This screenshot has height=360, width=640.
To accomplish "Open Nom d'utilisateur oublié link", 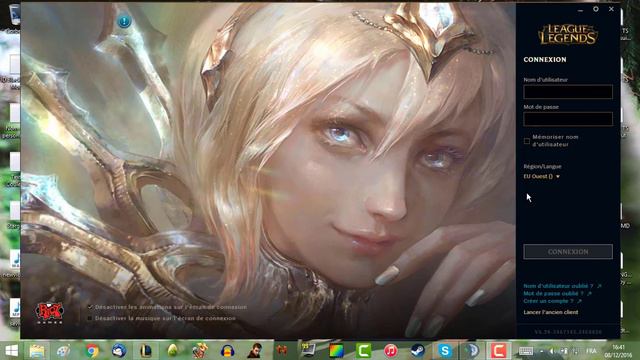I will (562, 286).
